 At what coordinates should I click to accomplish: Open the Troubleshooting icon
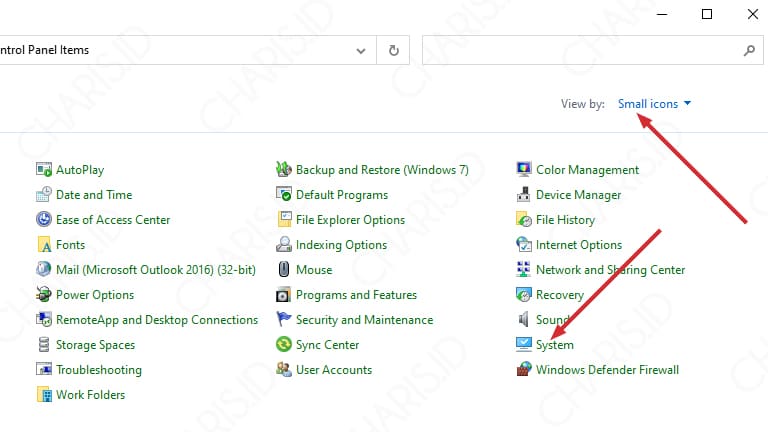[x=44, y=370]
